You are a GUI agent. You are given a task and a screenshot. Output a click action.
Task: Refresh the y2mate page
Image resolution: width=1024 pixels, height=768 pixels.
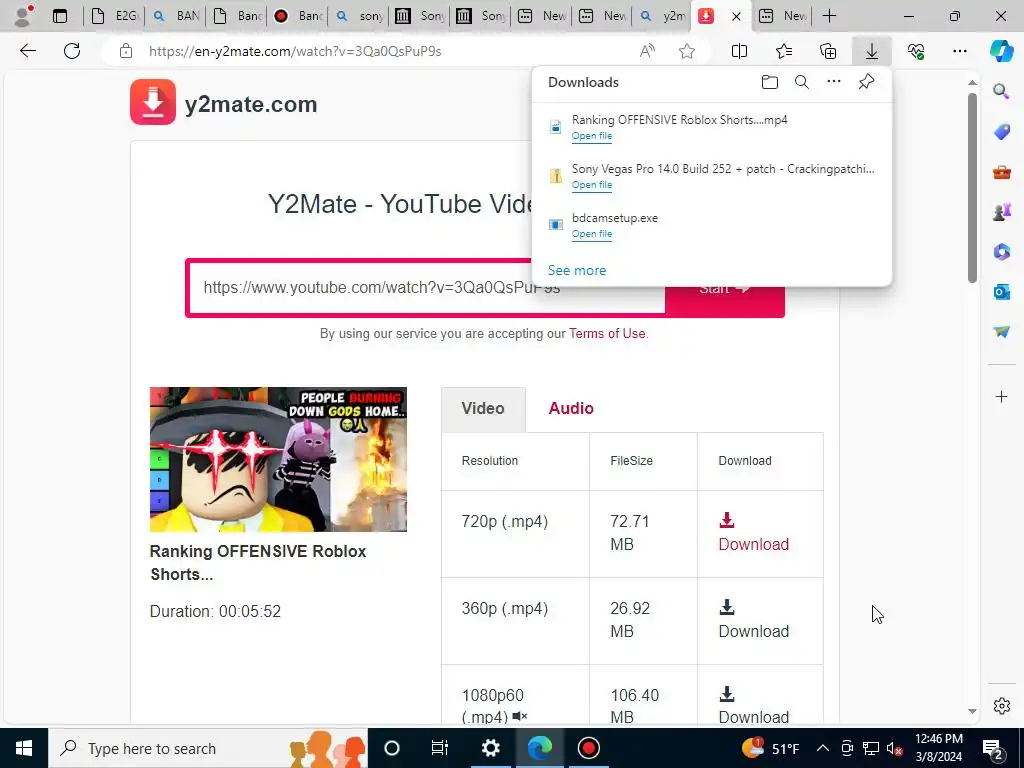point(72,51)
